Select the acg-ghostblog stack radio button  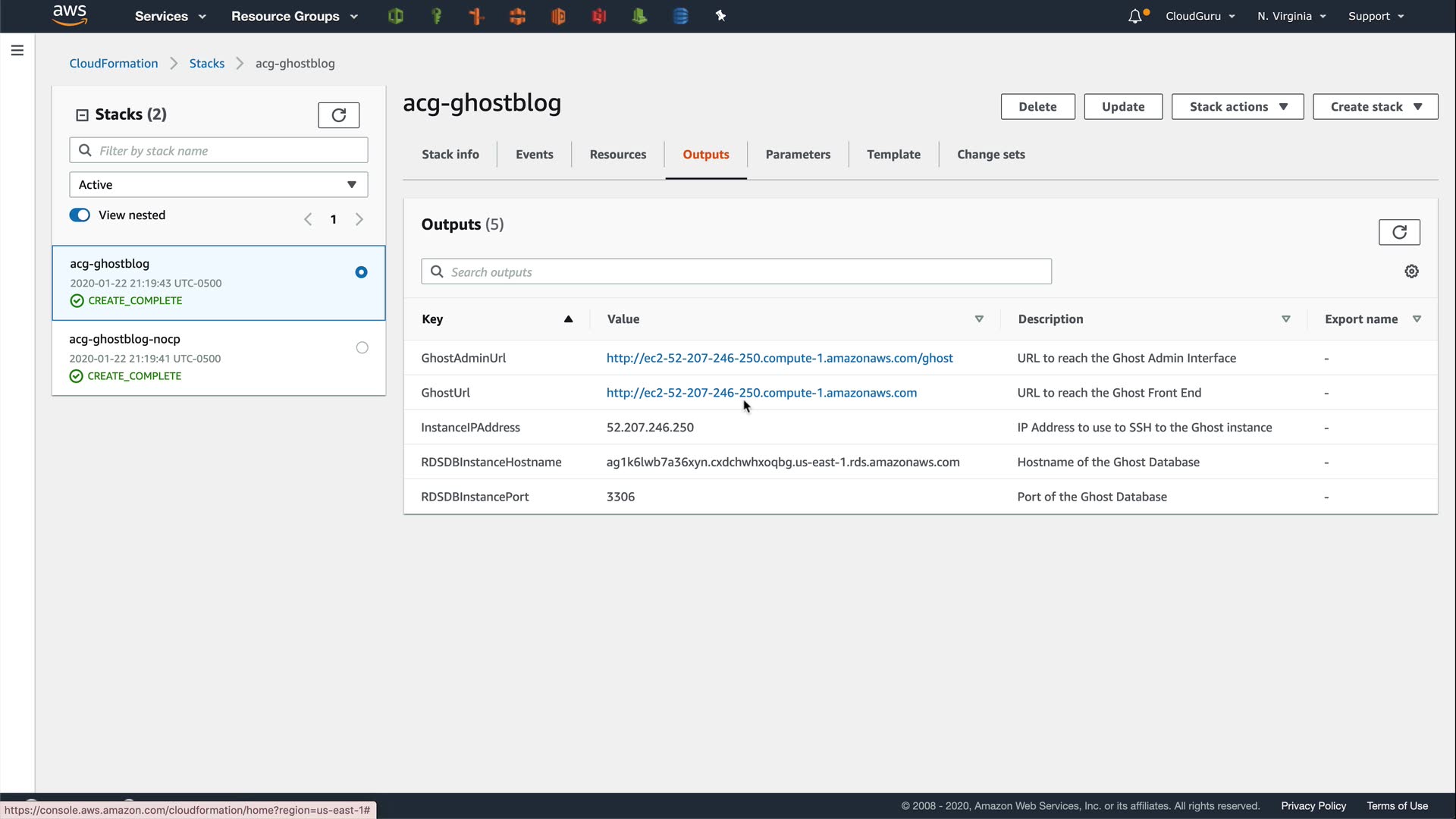pos(361,272)
